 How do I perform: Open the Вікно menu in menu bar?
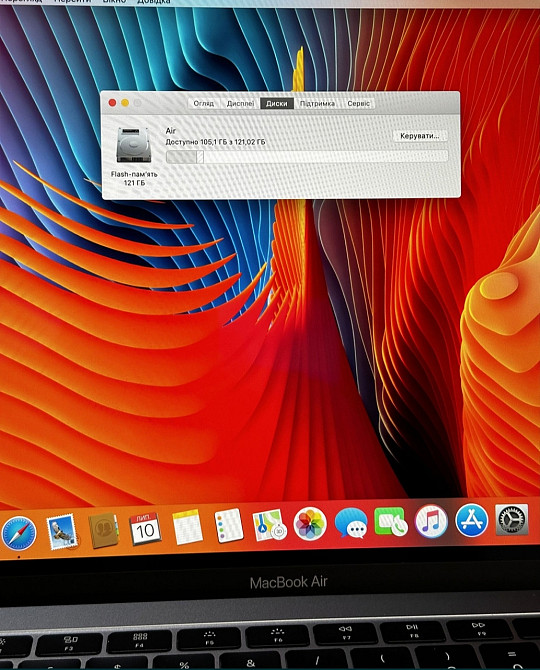click(114, 2)
